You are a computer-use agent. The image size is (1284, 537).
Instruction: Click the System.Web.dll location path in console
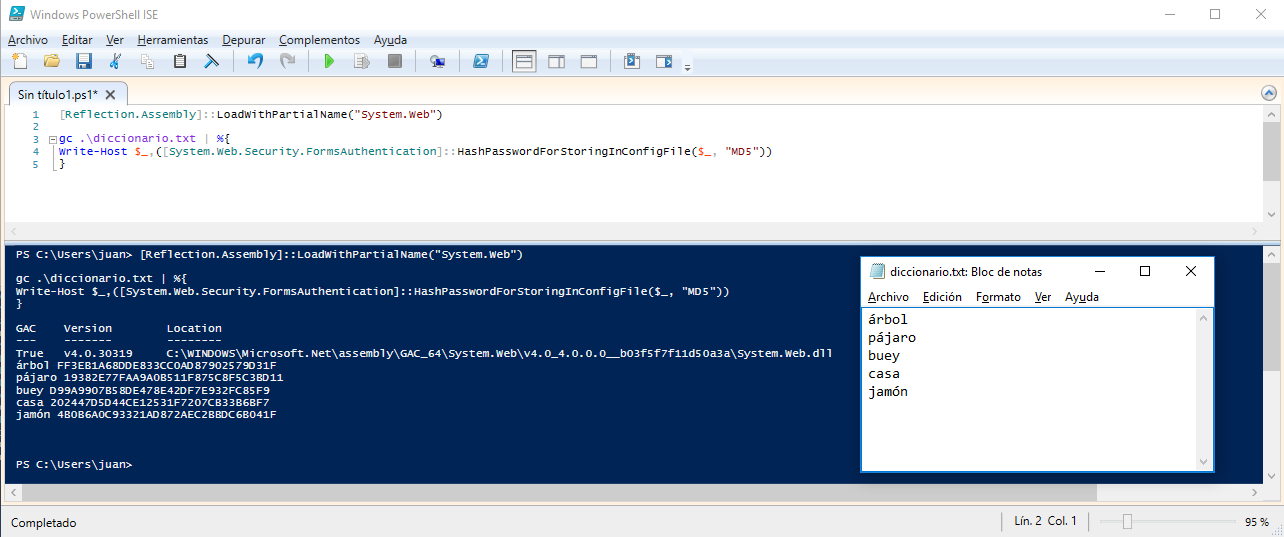[500, 353]
